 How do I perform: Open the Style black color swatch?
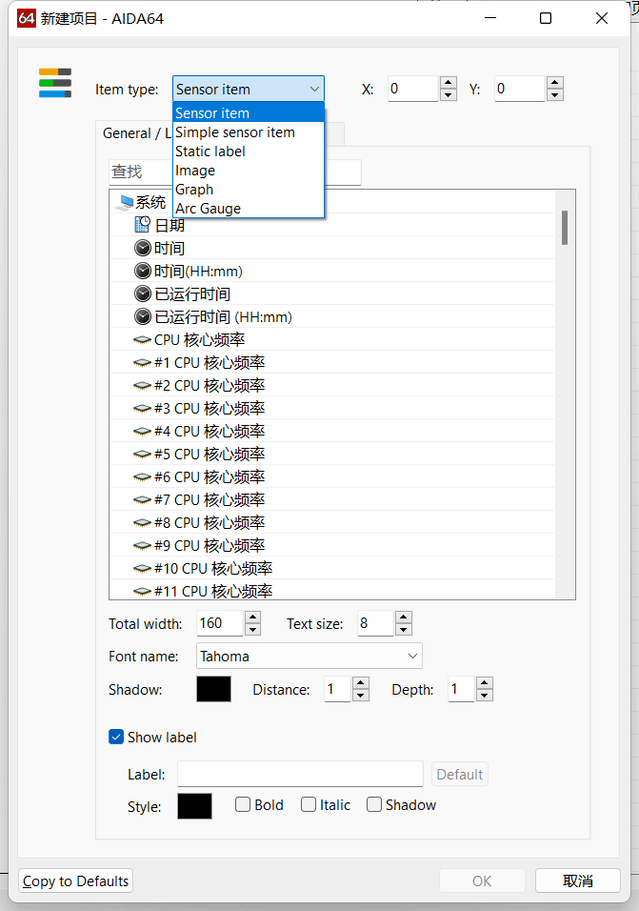195,806
